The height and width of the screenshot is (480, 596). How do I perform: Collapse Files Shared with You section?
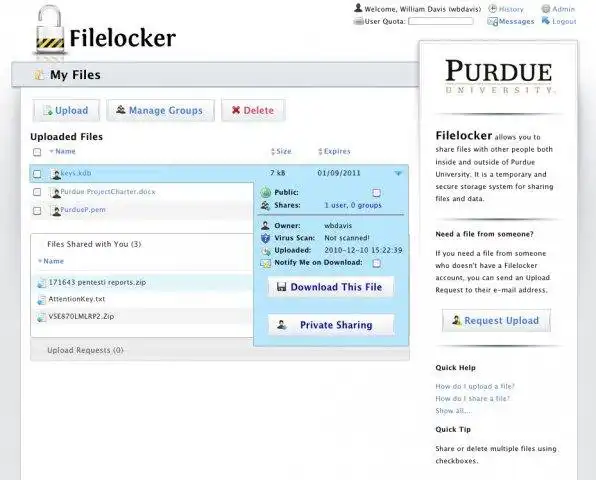94,244
